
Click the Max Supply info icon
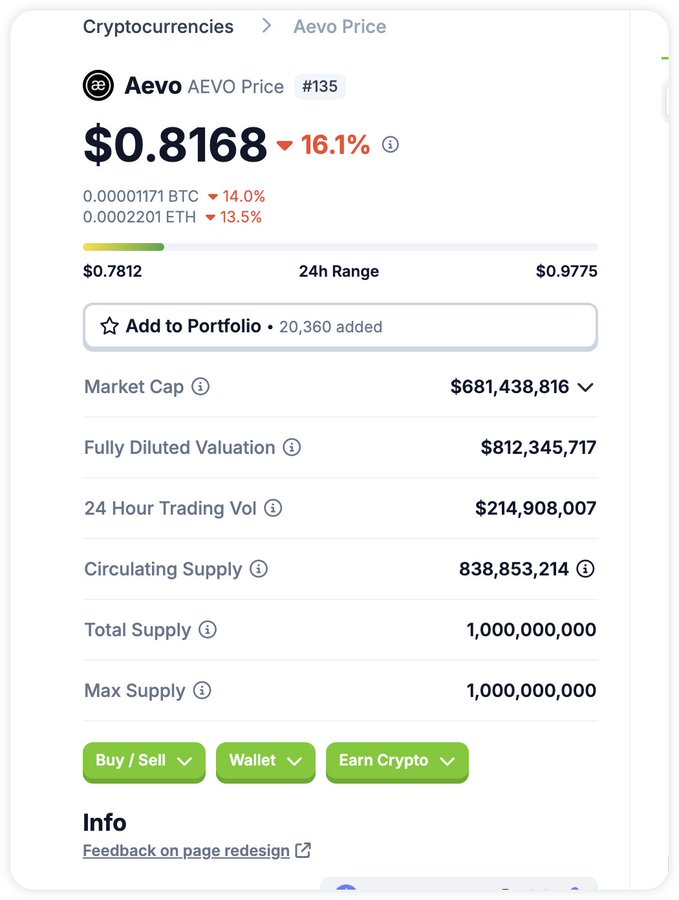point(201,690)
